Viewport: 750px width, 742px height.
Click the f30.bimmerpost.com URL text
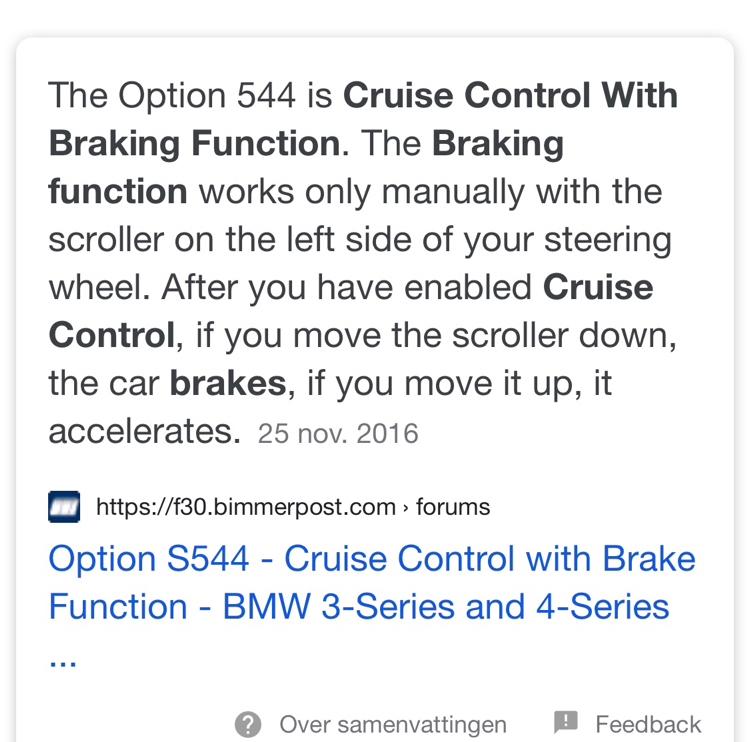[x=245, y=507]
